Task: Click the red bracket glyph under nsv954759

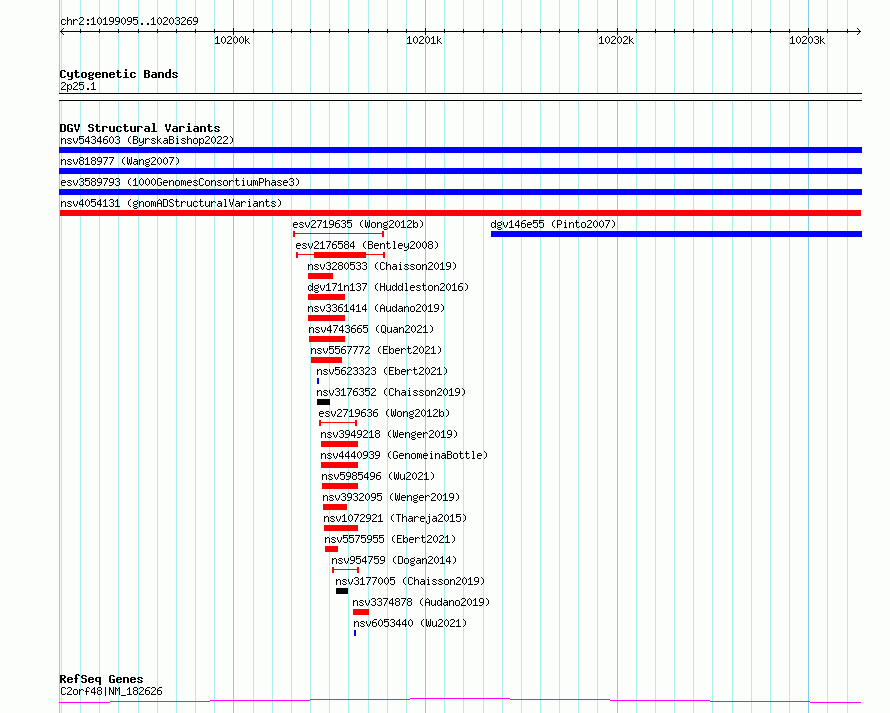Action: 346,570
